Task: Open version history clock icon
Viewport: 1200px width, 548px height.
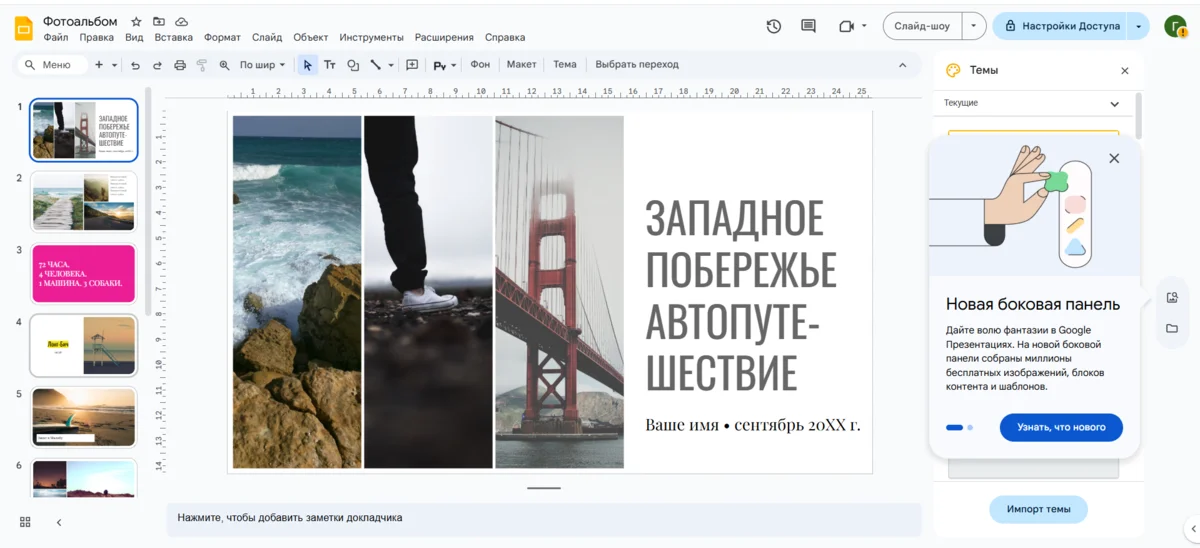Action: [773, 26]
